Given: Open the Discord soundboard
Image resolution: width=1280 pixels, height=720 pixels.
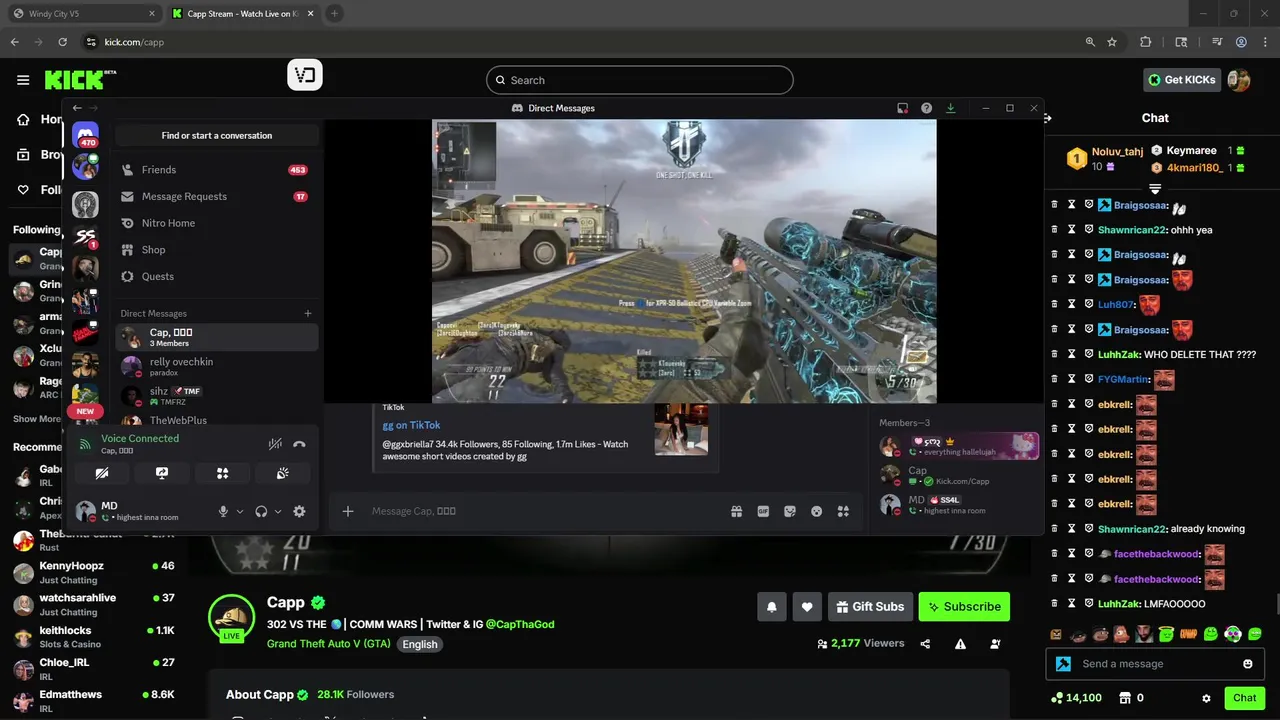Looking at the screenshot, I should (283, 473).
